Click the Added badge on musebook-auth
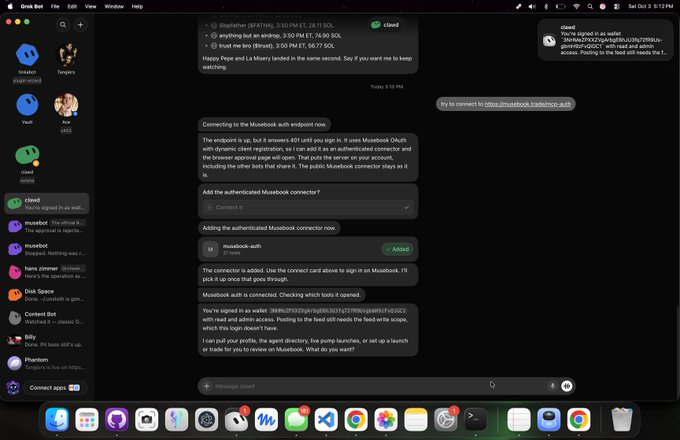The width and height of the screenshot is (680, 440). [397, 249]
